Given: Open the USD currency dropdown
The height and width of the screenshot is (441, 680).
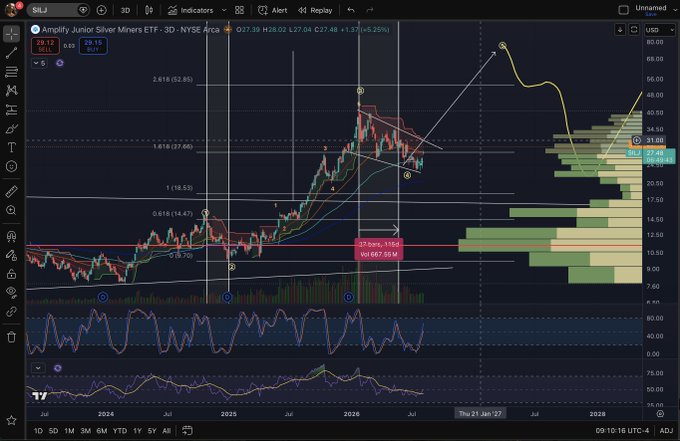Looking at the screenshot, I should coord(659,30).
